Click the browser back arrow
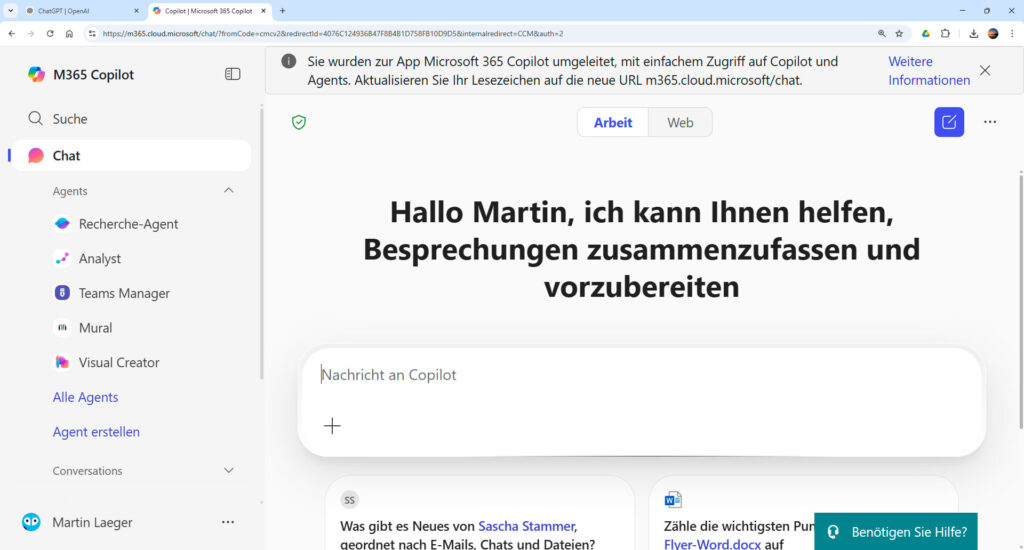 pyautogui.click(x=12, y=33)
